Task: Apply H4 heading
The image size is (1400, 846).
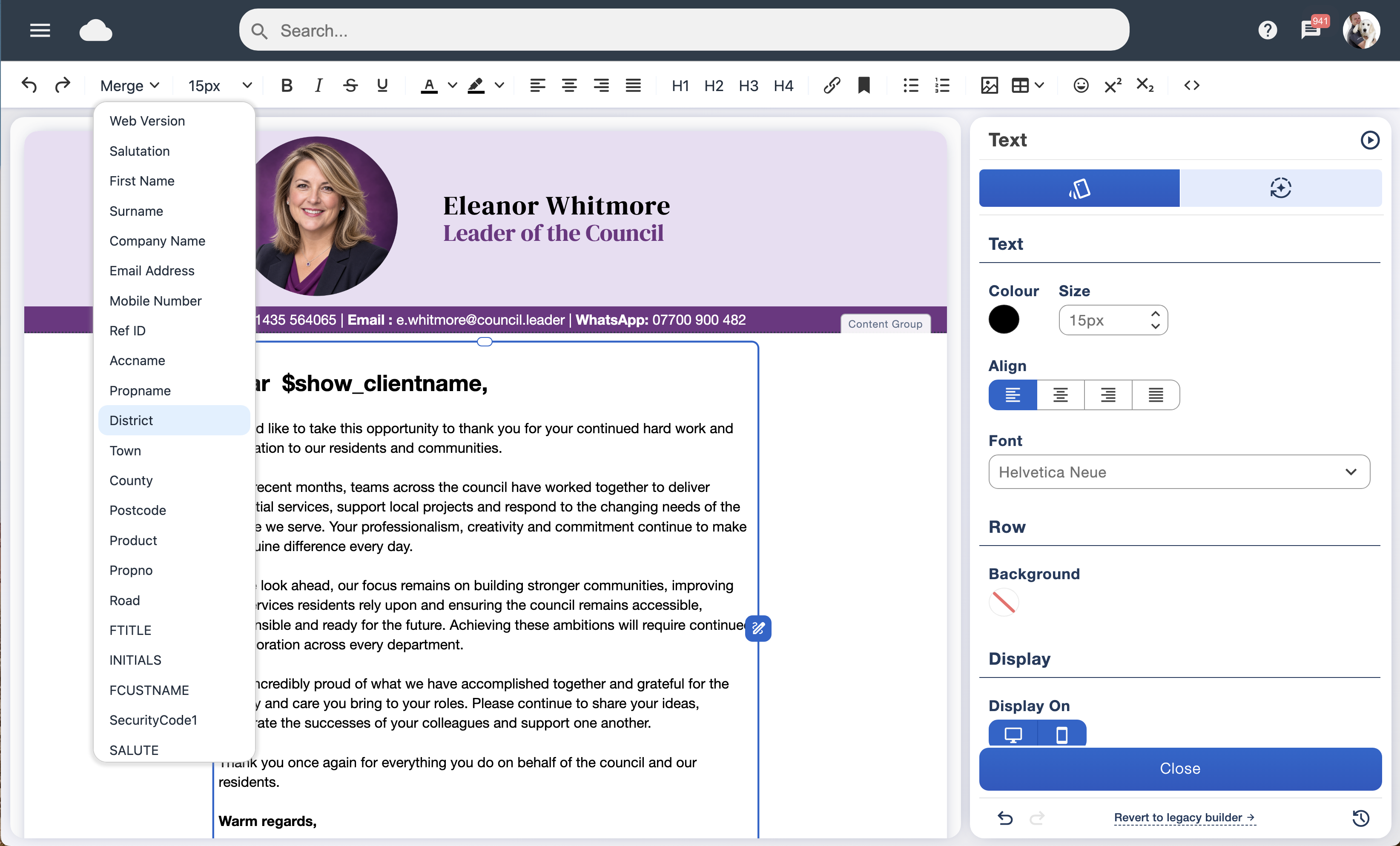Action: (783, 85)
